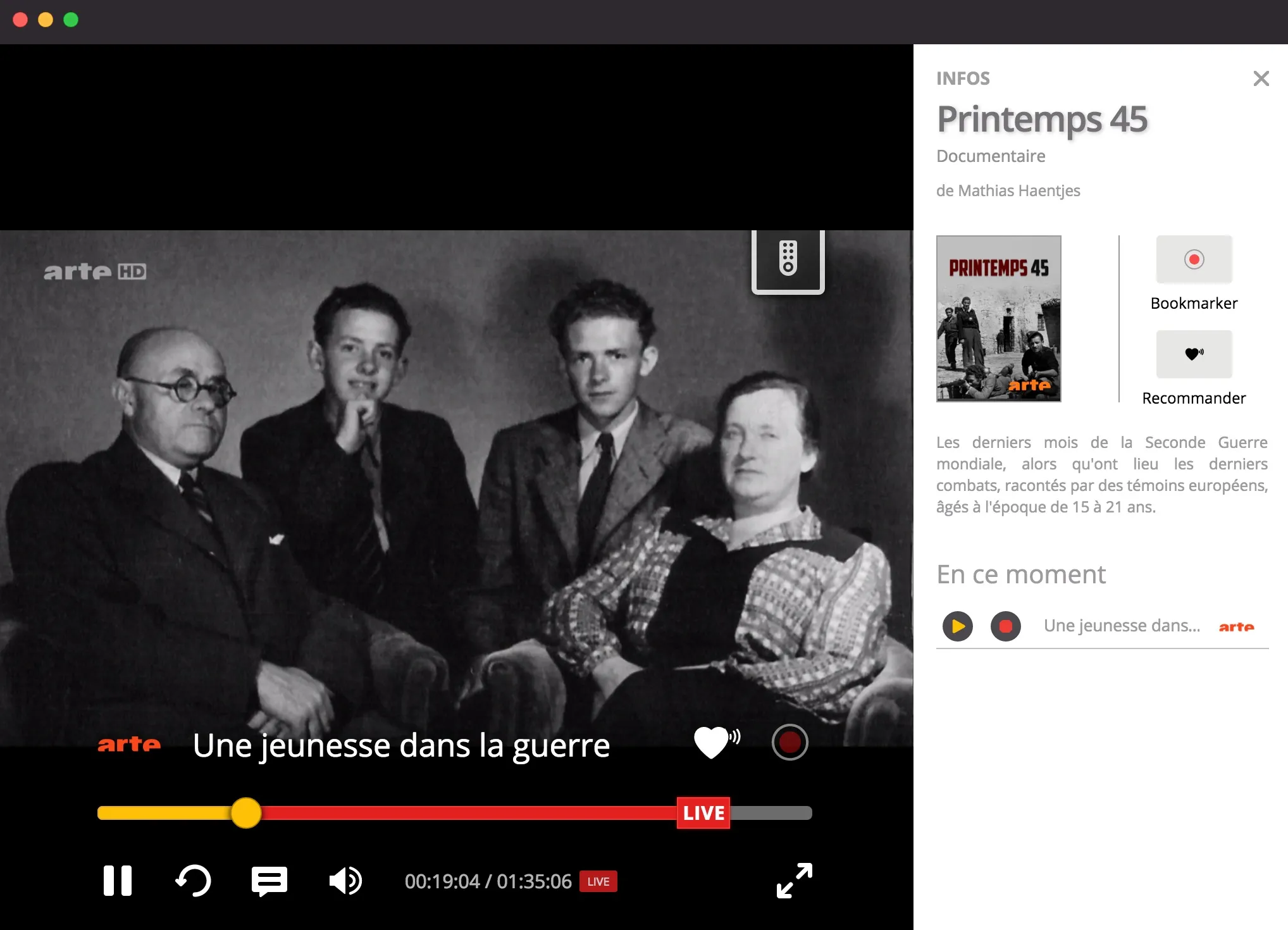Click the Recommander heart button
The image size is (1288, 930).
1194,354
